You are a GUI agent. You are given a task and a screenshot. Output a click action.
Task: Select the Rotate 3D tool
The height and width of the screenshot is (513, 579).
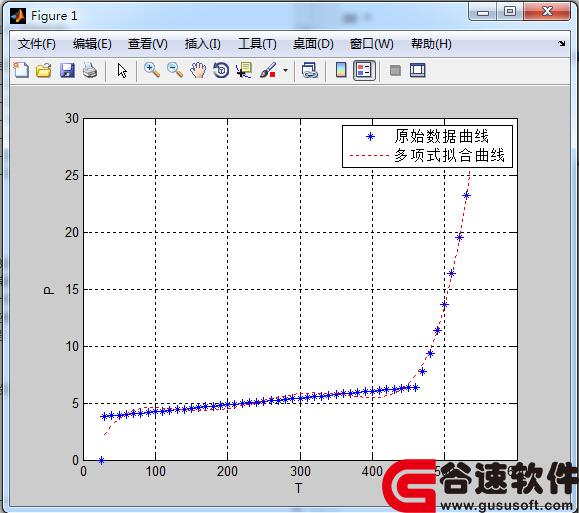coord(221,70)
